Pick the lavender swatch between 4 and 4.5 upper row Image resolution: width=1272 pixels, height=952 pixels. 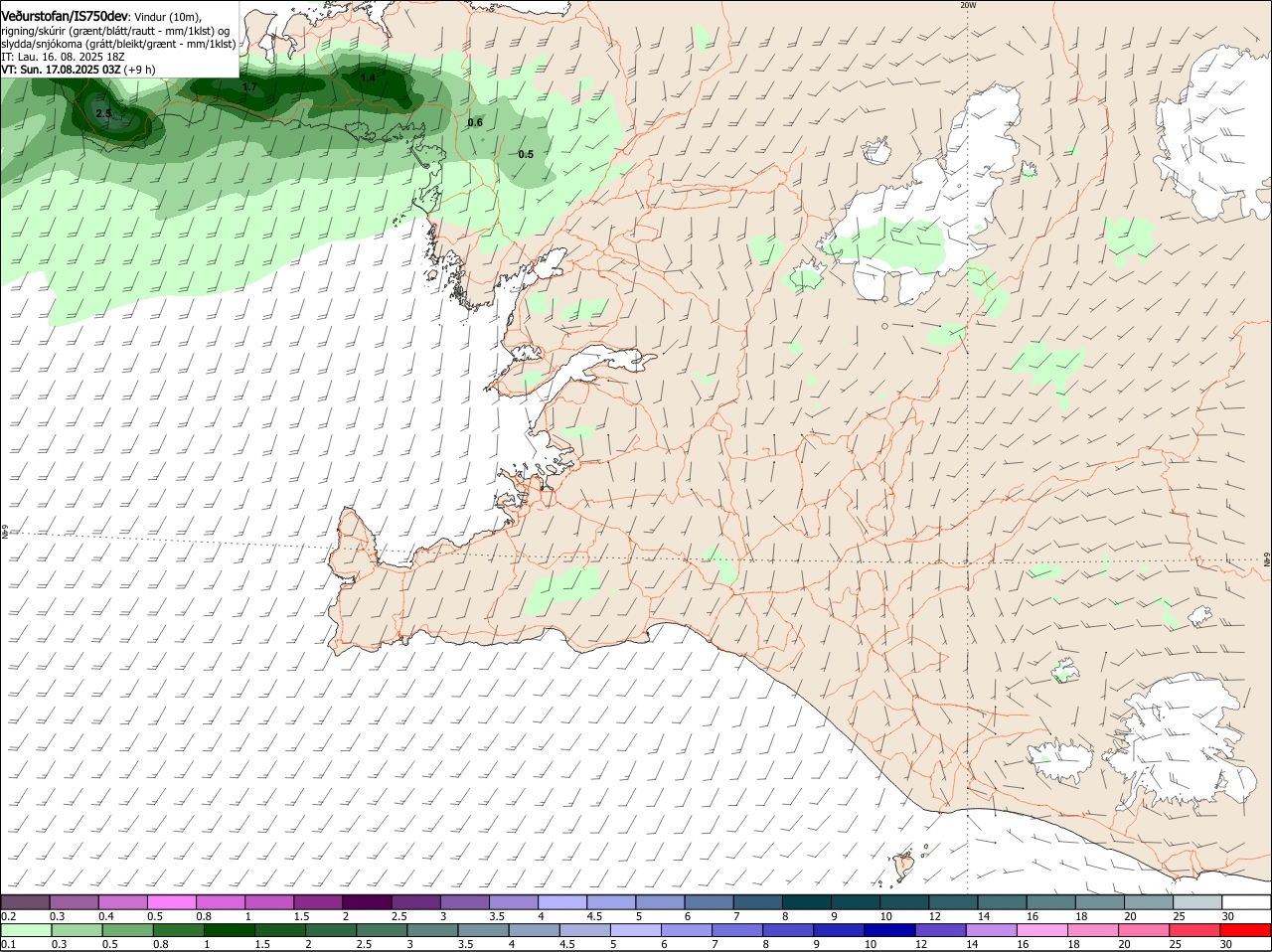click(563, 901)
